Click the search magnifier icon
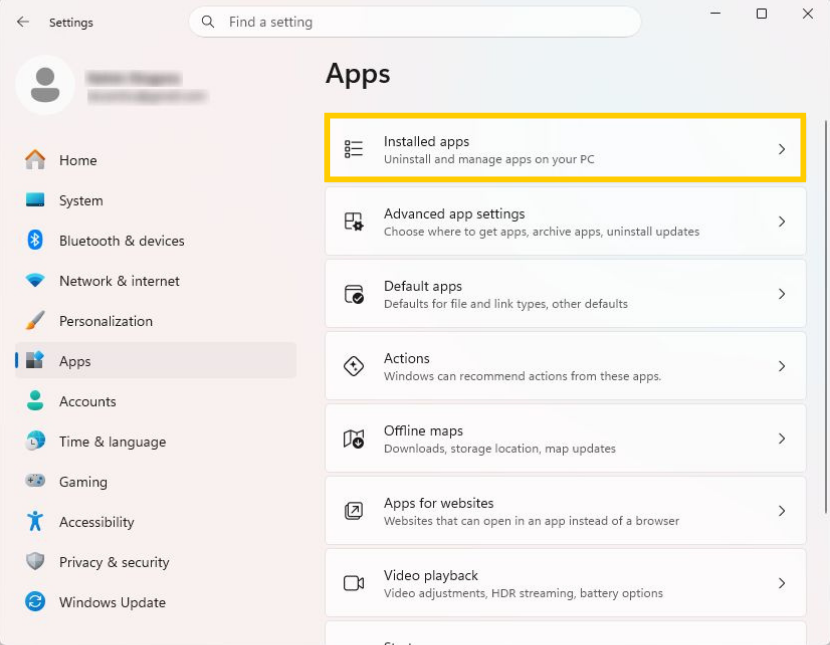830x645 pixels. (x=208, y=22)
